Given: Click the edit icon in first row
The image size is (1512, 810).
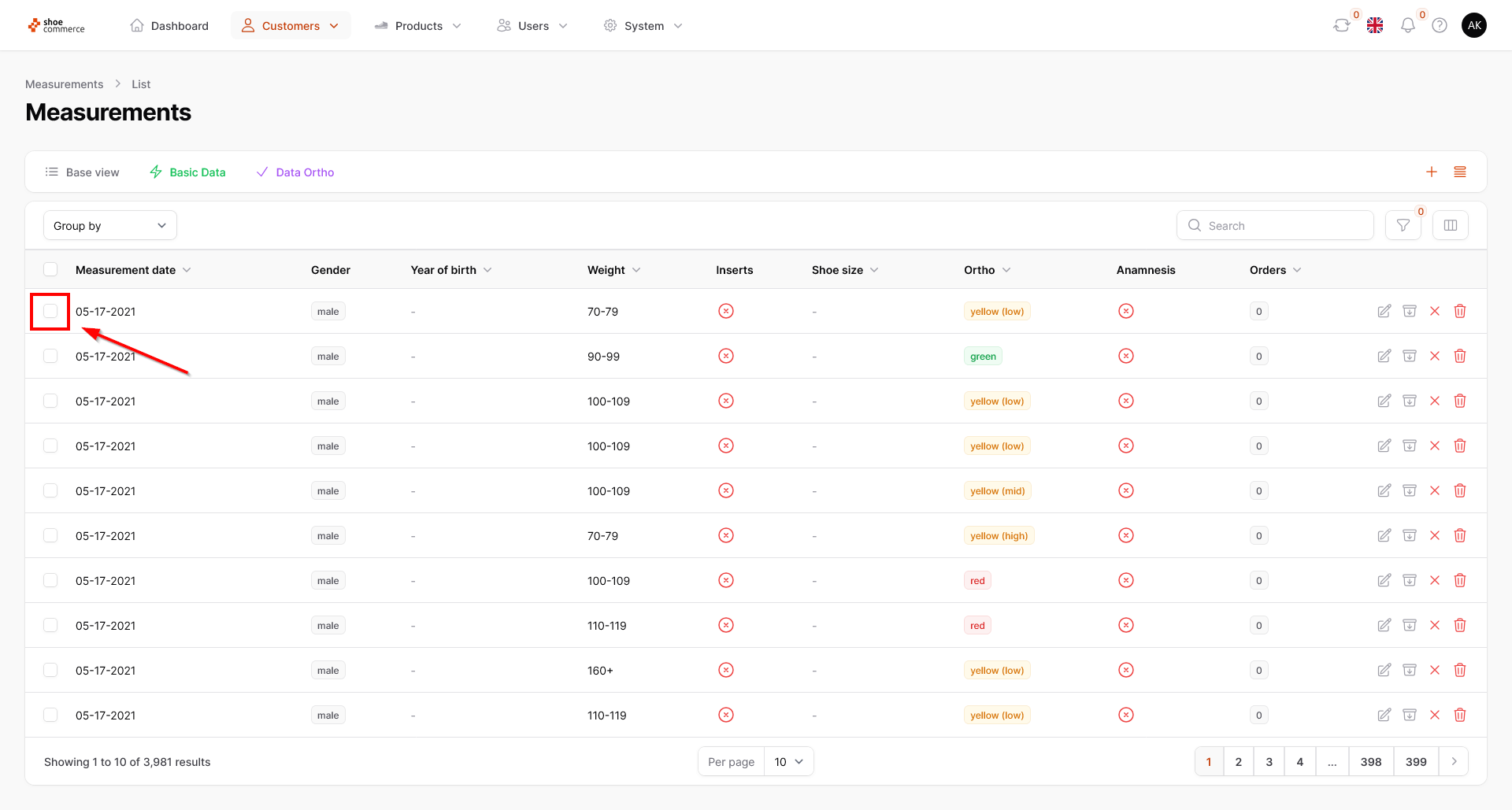Looking at the screenshot, I should click(x=1384, y=312).
